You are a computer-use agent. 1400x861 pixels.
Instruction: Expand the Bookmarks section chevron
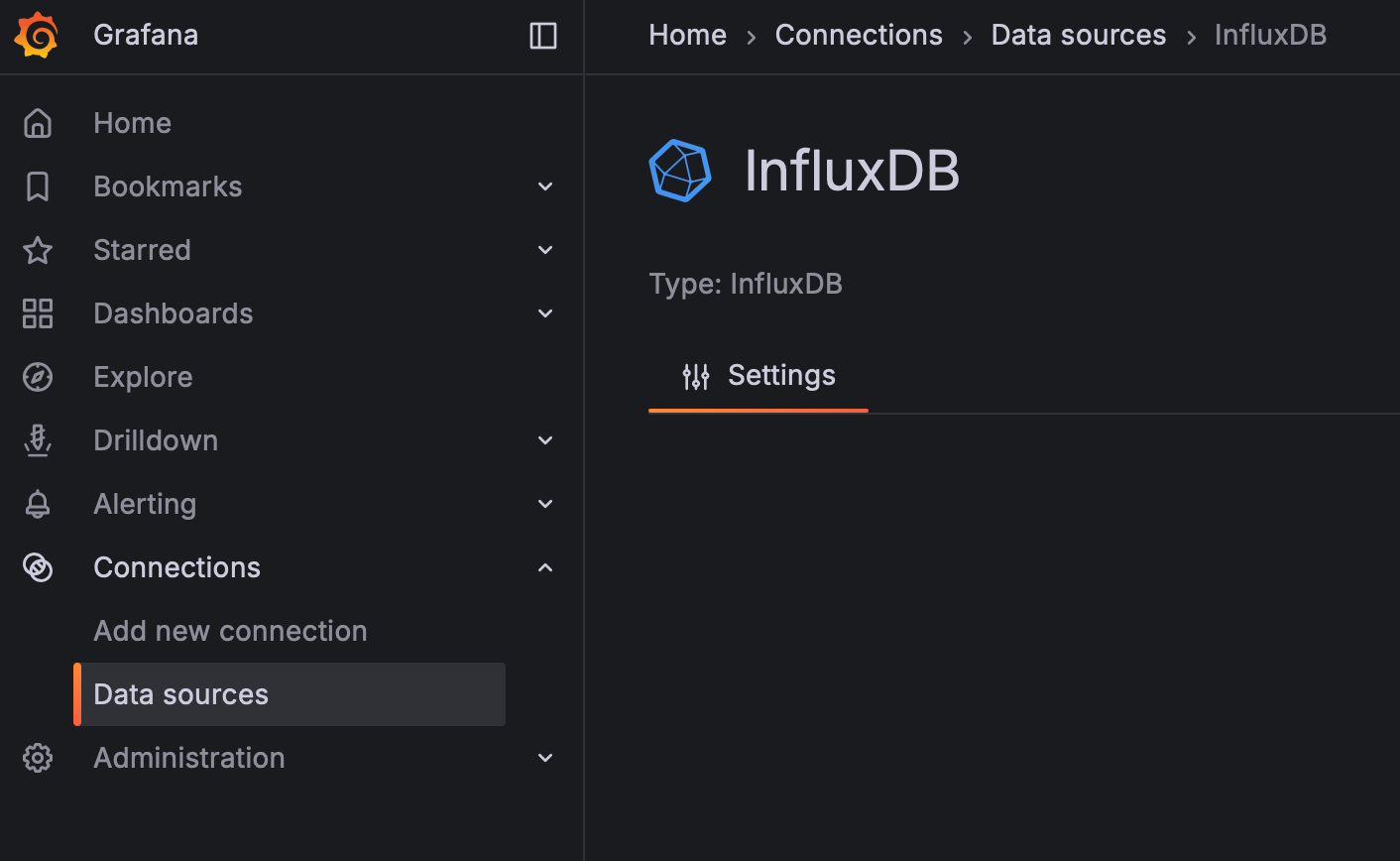tap(545, 186)
